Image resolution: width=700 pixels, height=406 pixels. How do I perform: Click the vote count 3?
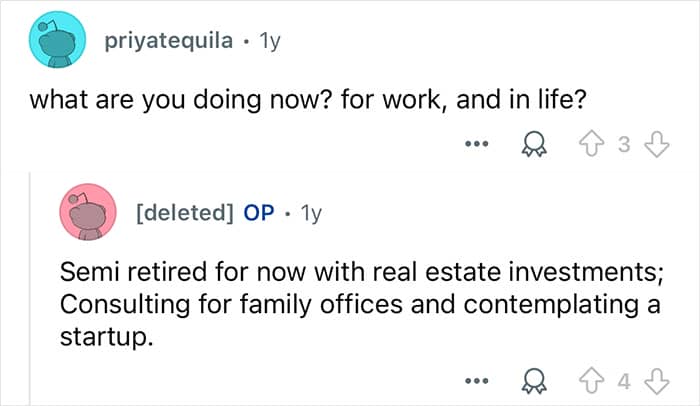[625, 146]
